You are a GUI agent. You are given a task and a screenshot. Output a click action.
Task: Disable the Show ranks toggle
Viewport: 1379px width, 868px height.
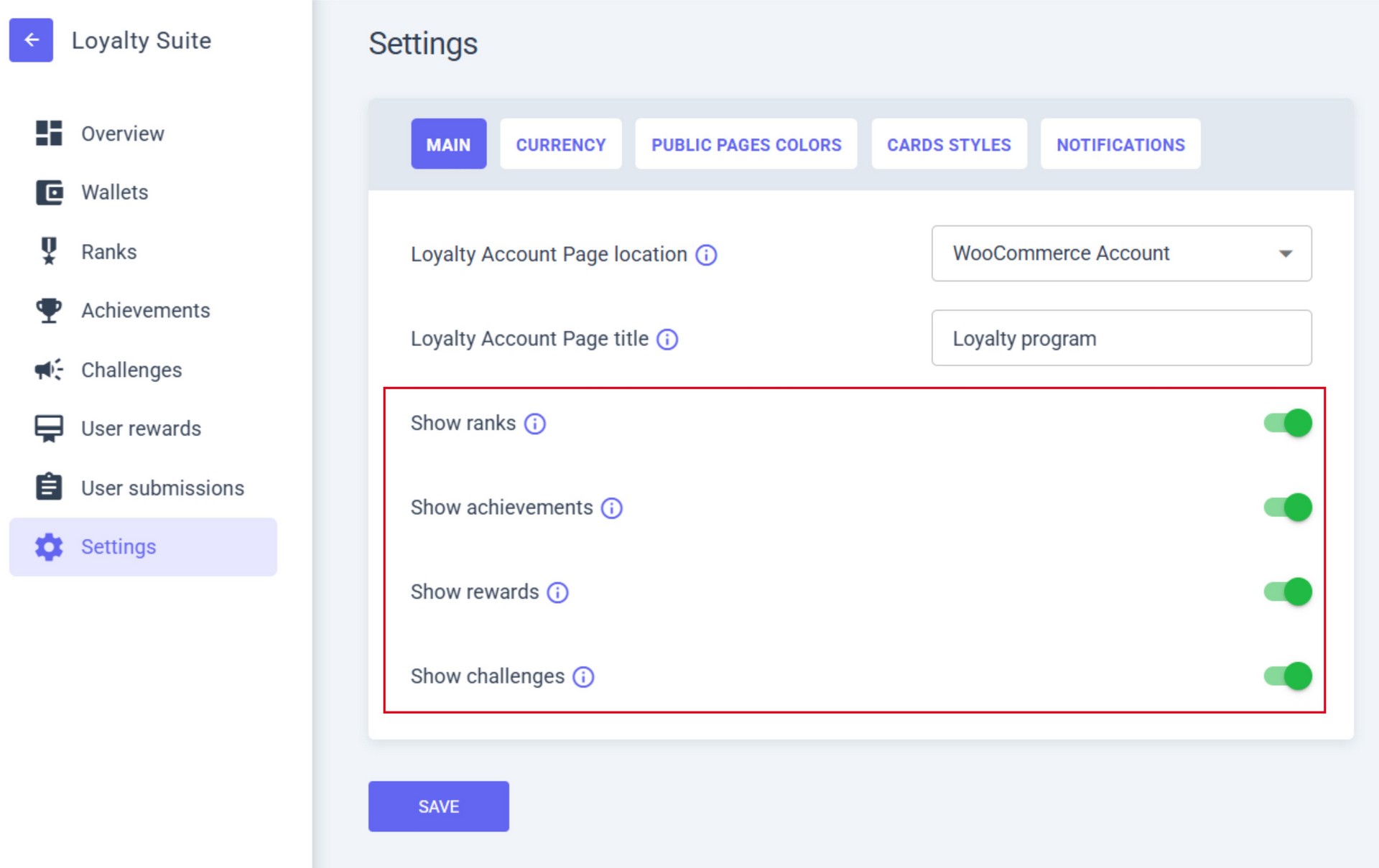[x=1287, y=423]
